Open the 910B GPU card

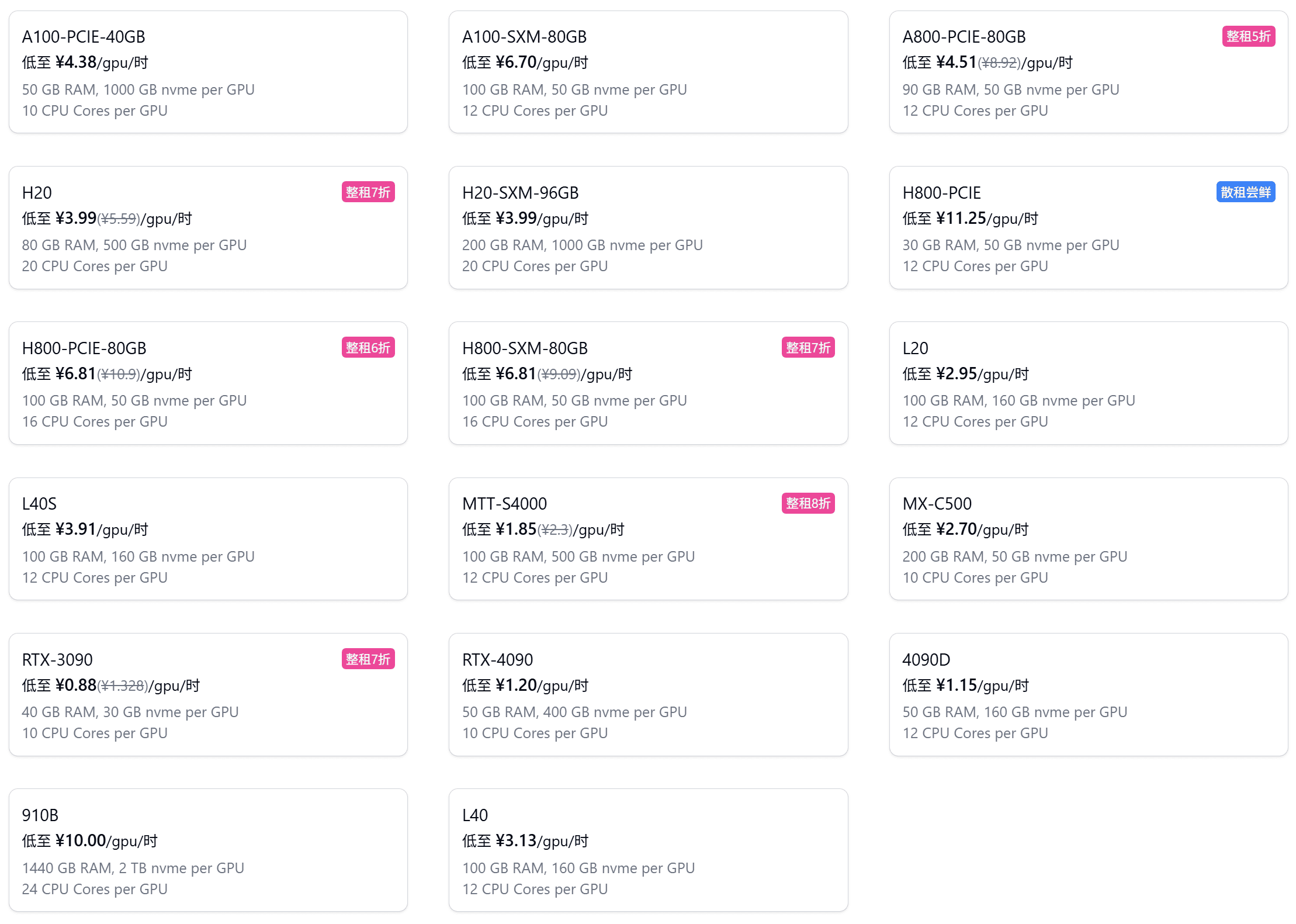tap(208, 850)
